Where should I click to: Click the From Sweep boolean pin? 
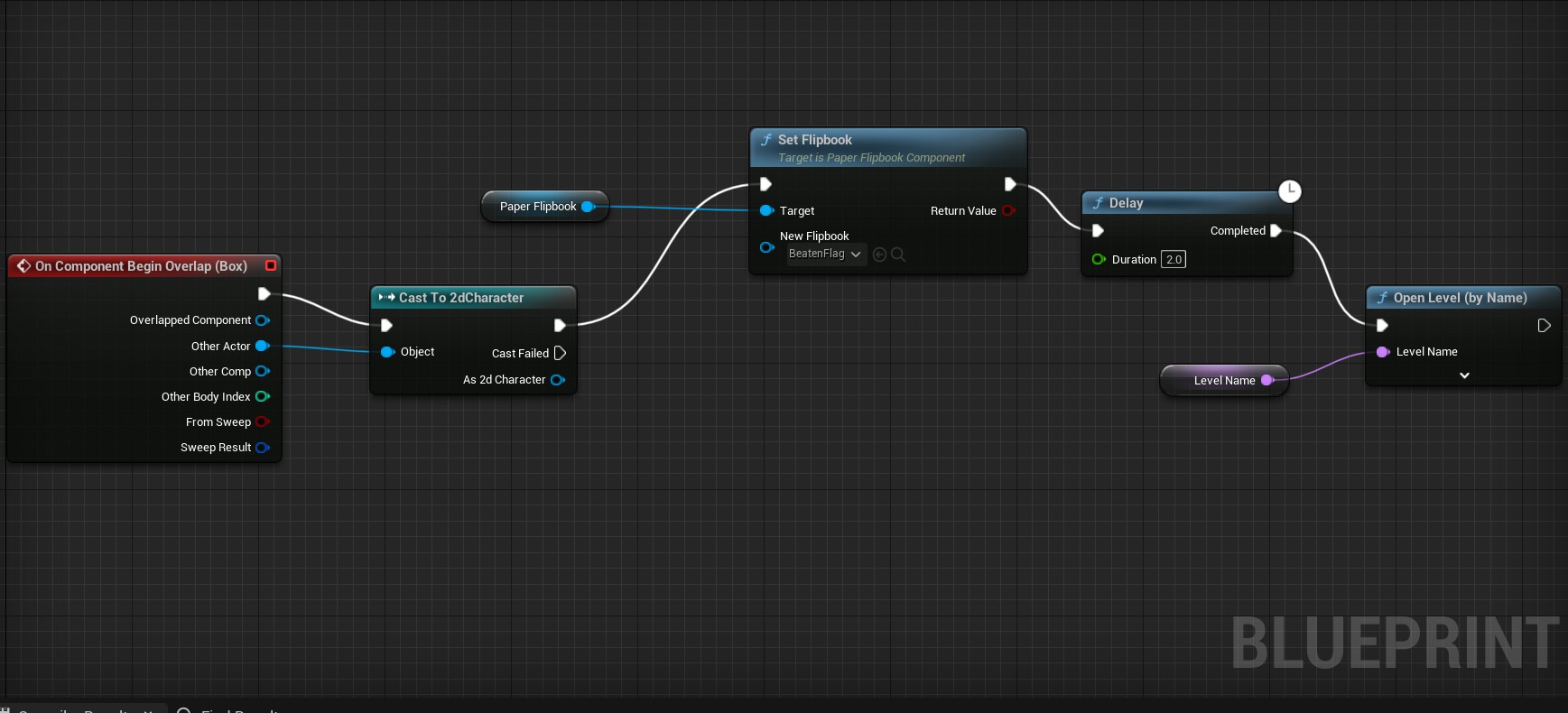pos(262,422)
